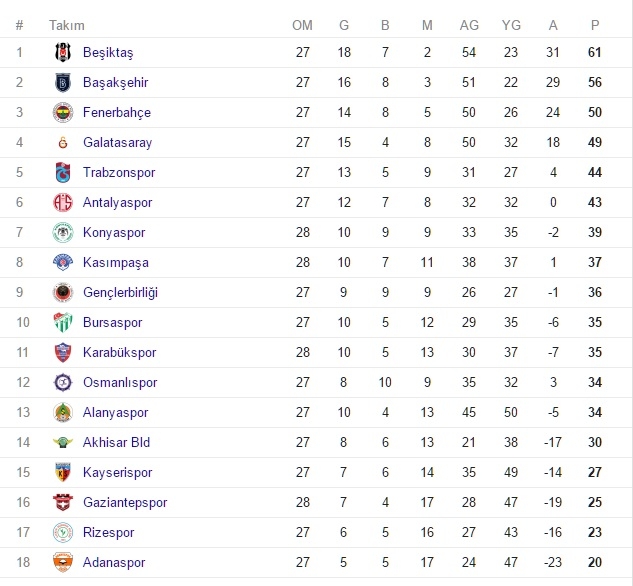633x586 pixels.
Task: Open the Gençlerbirliği team link
Action: pos(120,293)
